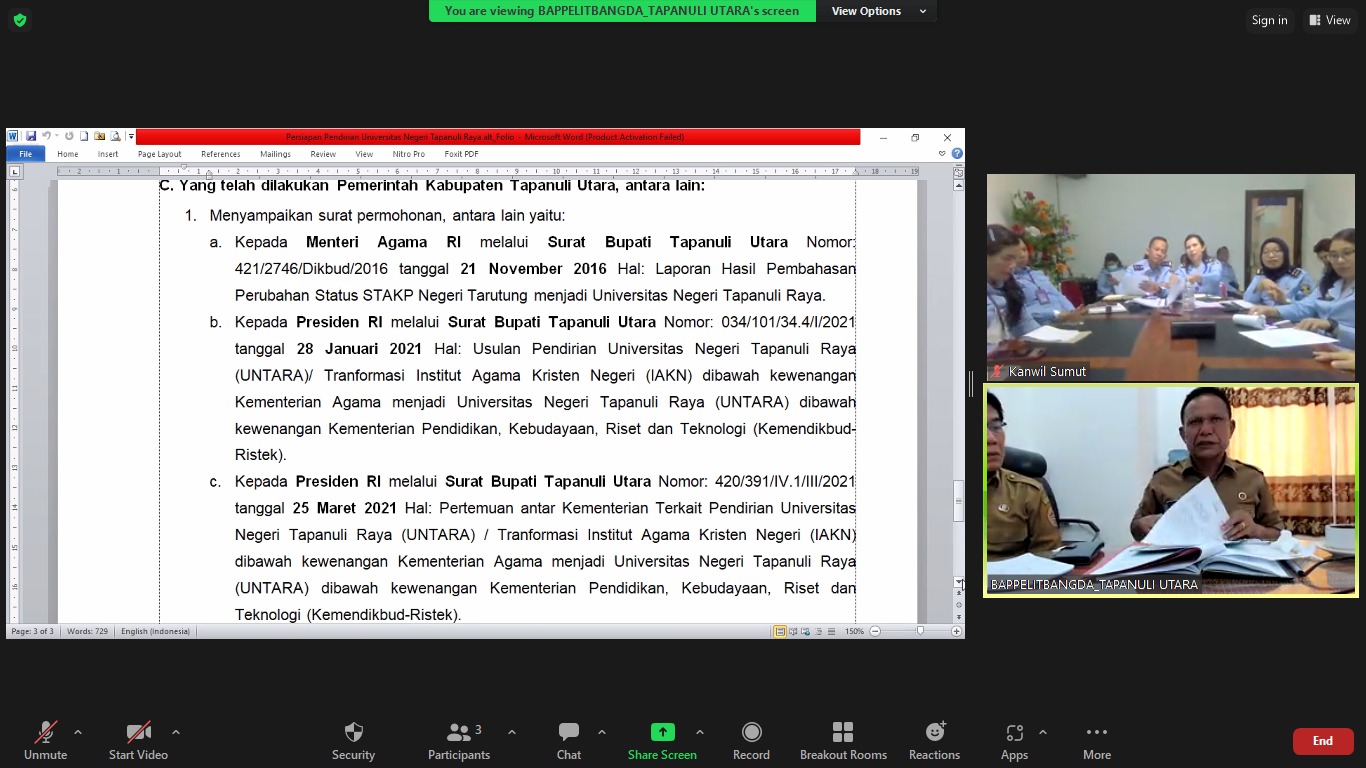The width and height of the screenshot is (1366, 768).
Task: Expand audio options arrow beside Unmute
Action: [78, 732]
